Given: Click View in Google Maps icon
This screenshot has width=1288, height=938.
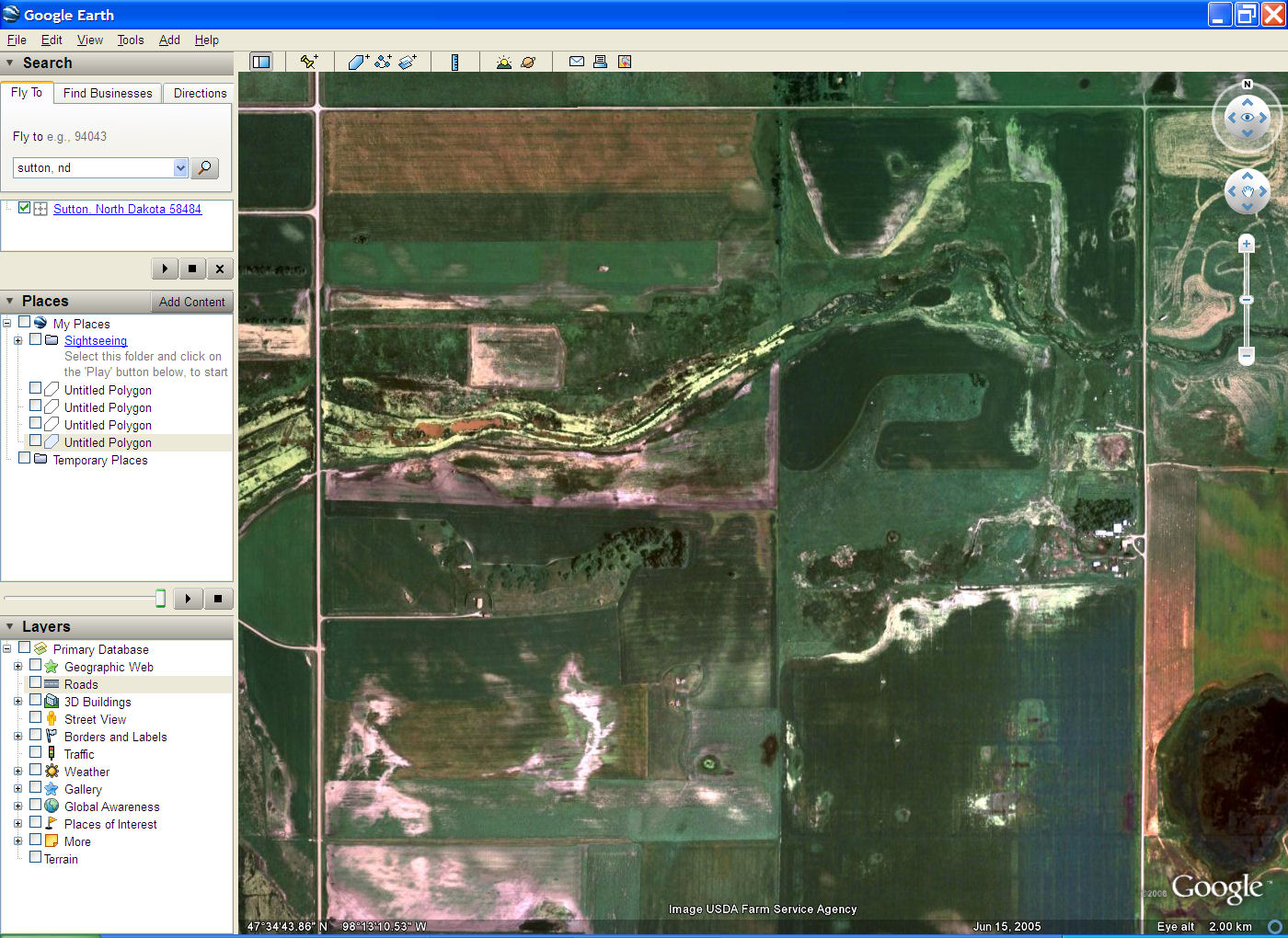Looking at the screenshot, I should [625, 62].
